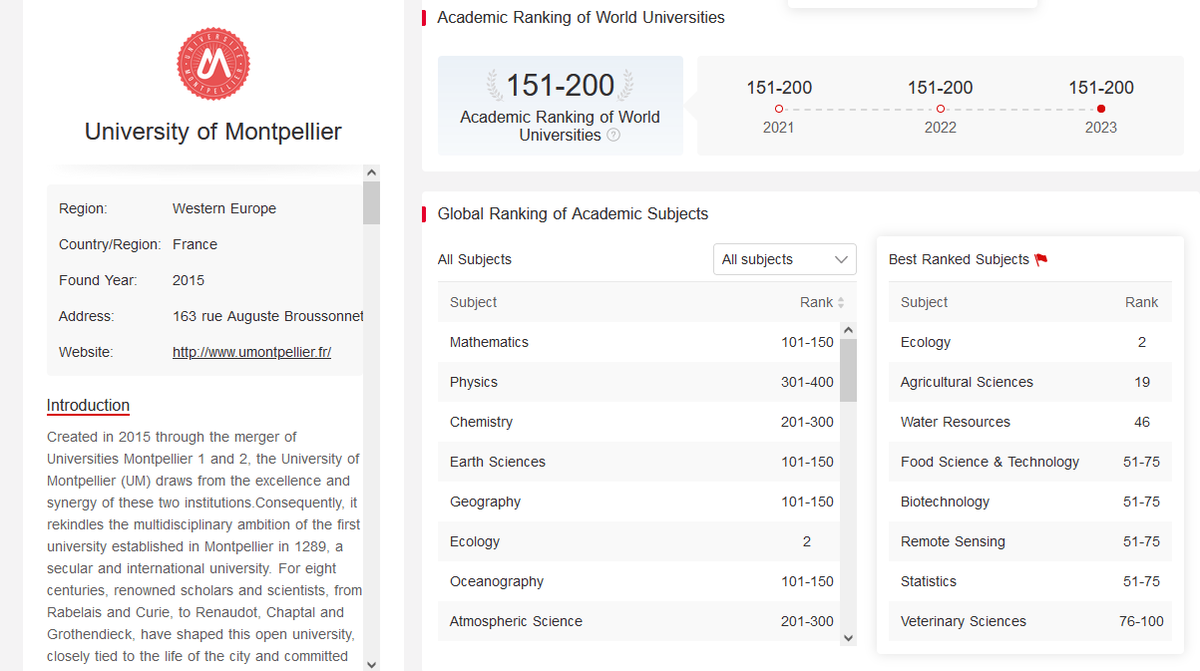This screenshot has height=671, width=1200.
Task: Click the Subject header in Best Ranked Subjects
Action: click(924, 302)
